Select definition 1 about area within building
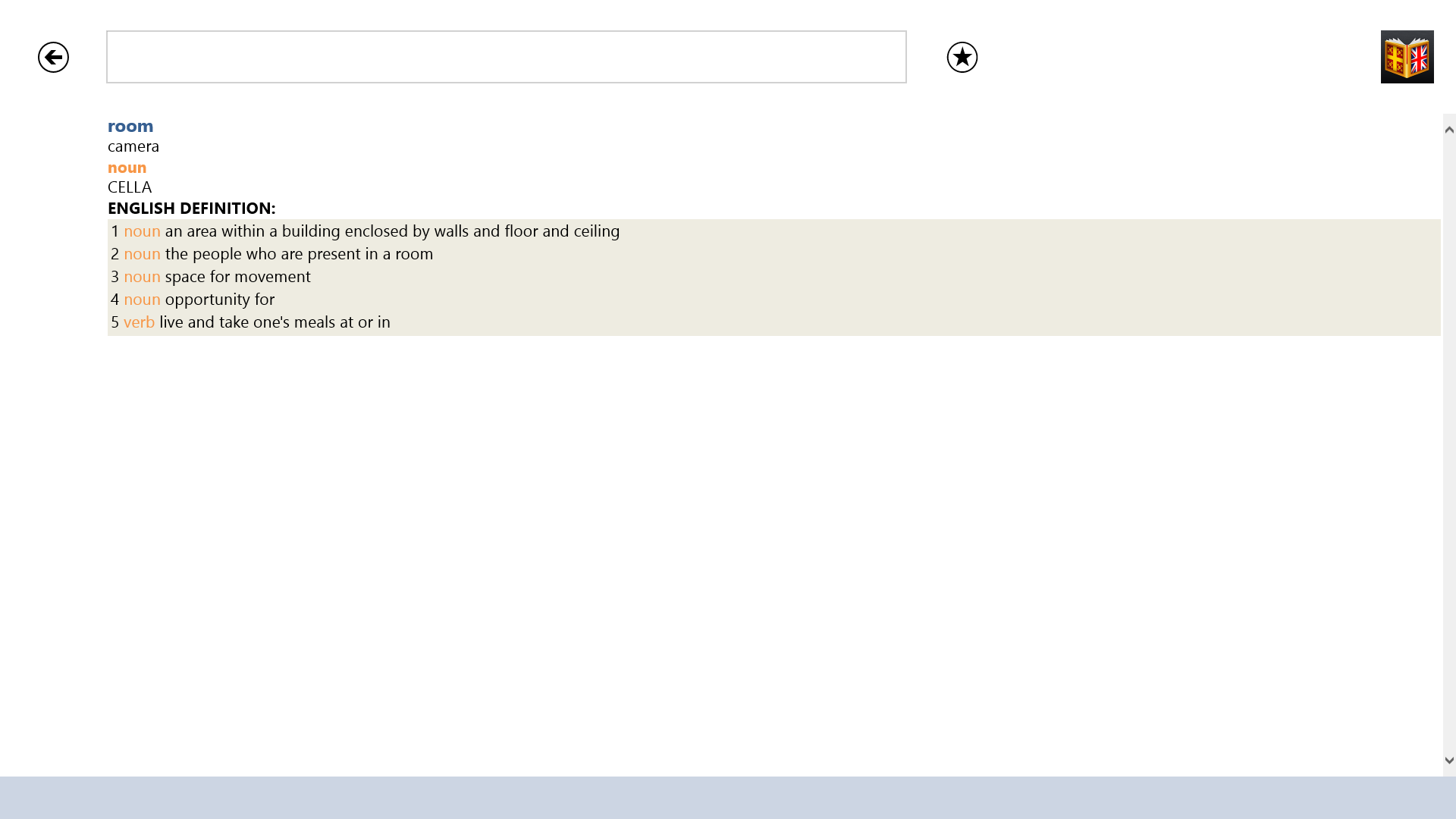 click(x=391, y=231)
